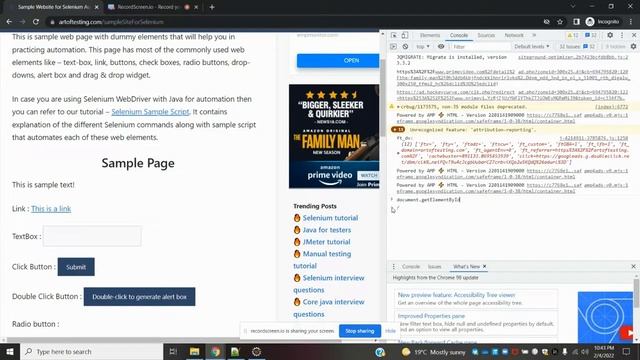Hide the screen sharing notification bar
640x360 pixels.
pos(390,331)
